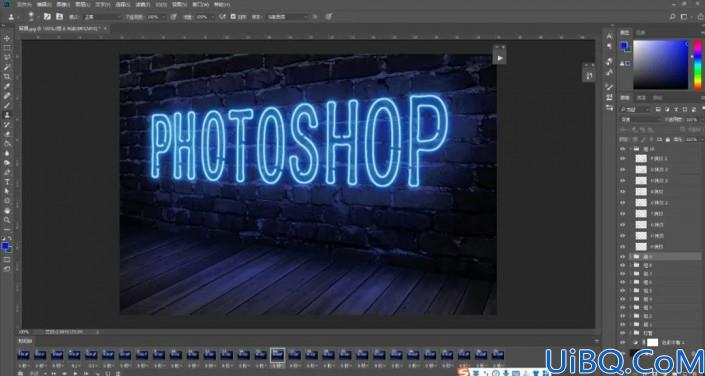Collapse the top expanded layer group
Image resolution: width=705 pixels, height=376 pixels.
click(x=630, y=148)
